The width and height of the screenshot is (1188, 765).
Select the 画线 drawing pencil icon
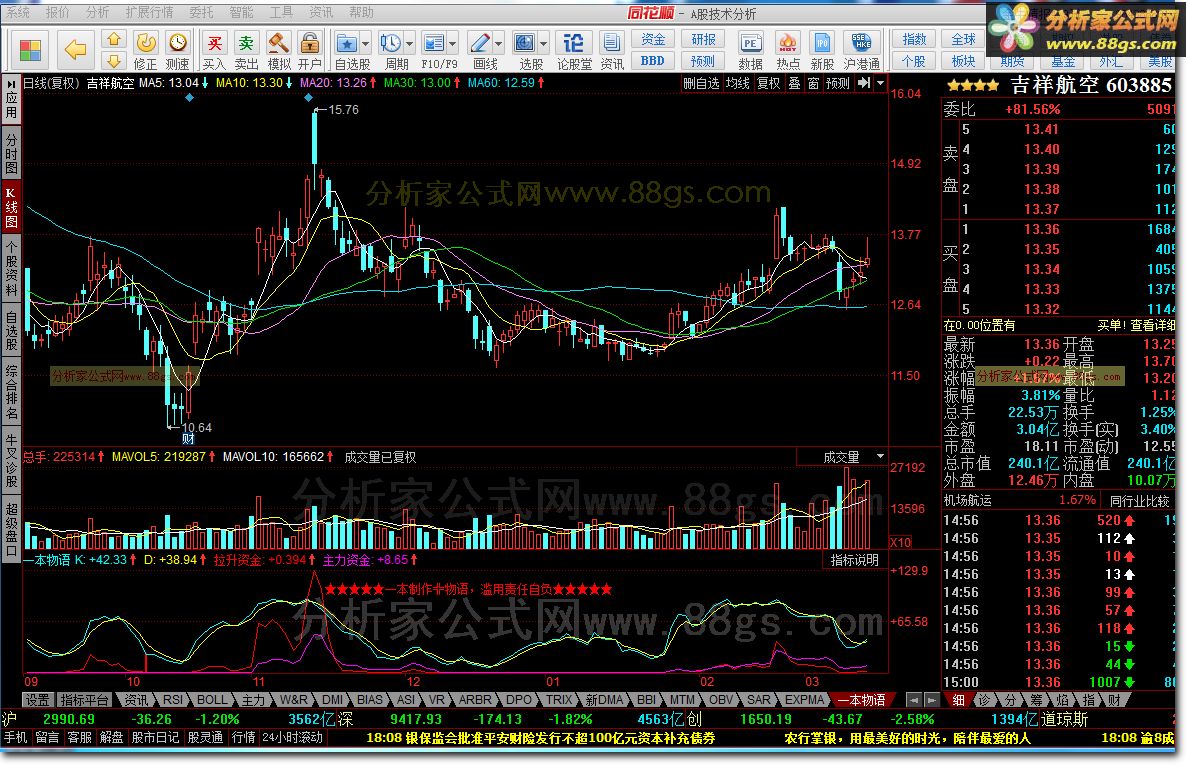coord(480,43)
